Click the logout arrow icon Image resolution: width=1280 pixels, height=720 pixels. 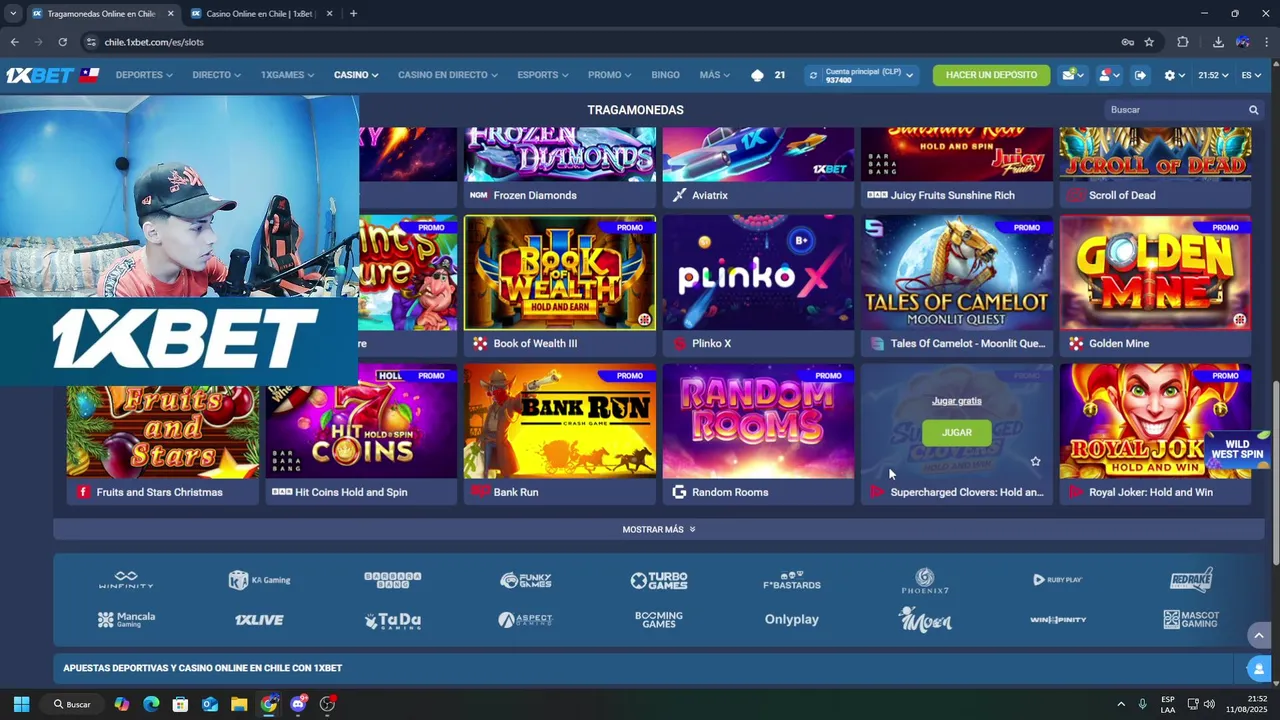click(x=1140, y=75)
